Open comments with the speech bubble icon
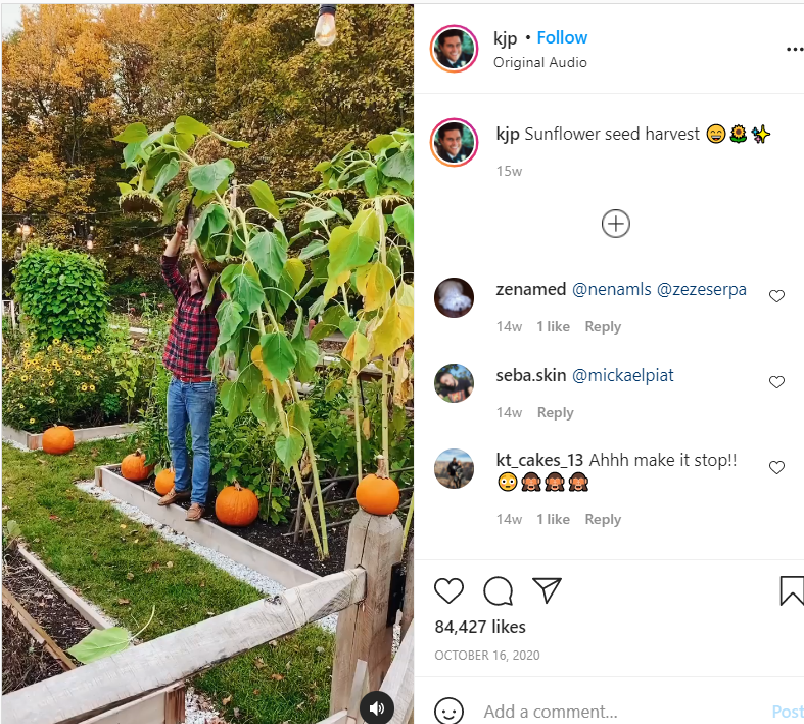Viewport: 804px width, 724px height. click(x=498, y=591)
